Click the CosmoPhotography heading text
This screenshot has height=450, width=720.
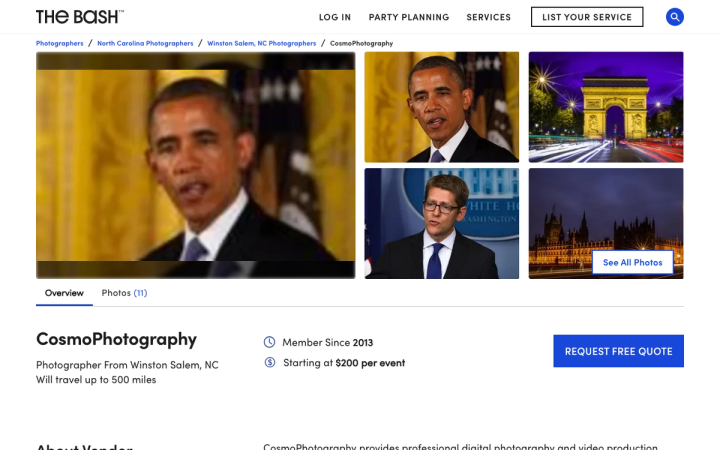tap(116, 339)
